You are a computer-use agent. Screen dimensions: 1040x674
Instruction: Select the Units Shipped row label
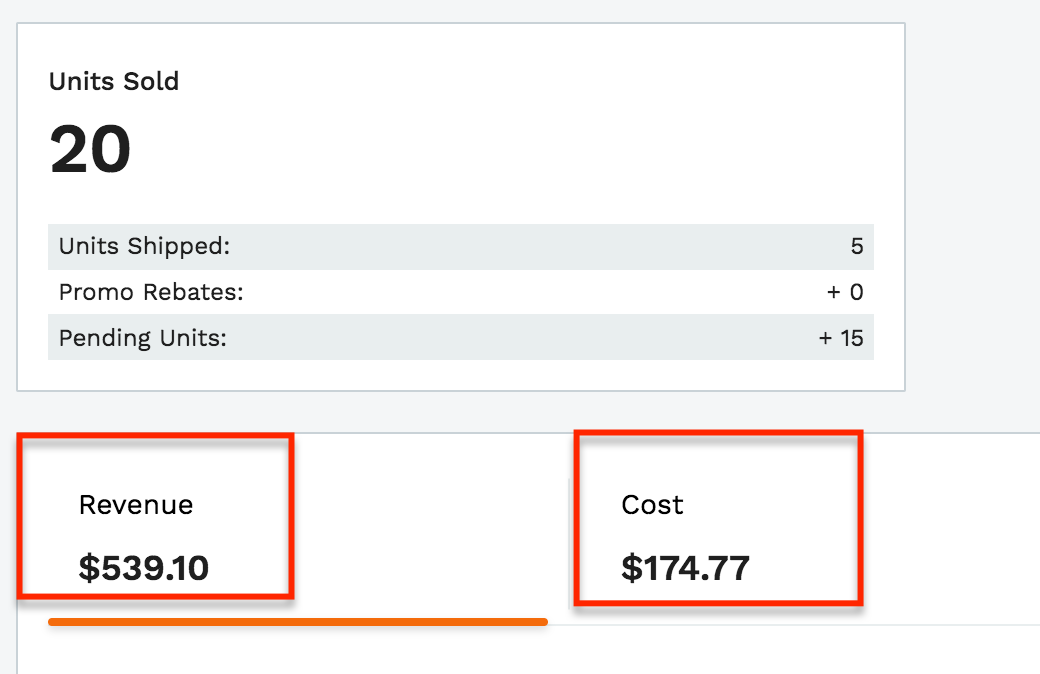(x=144, y=246)
